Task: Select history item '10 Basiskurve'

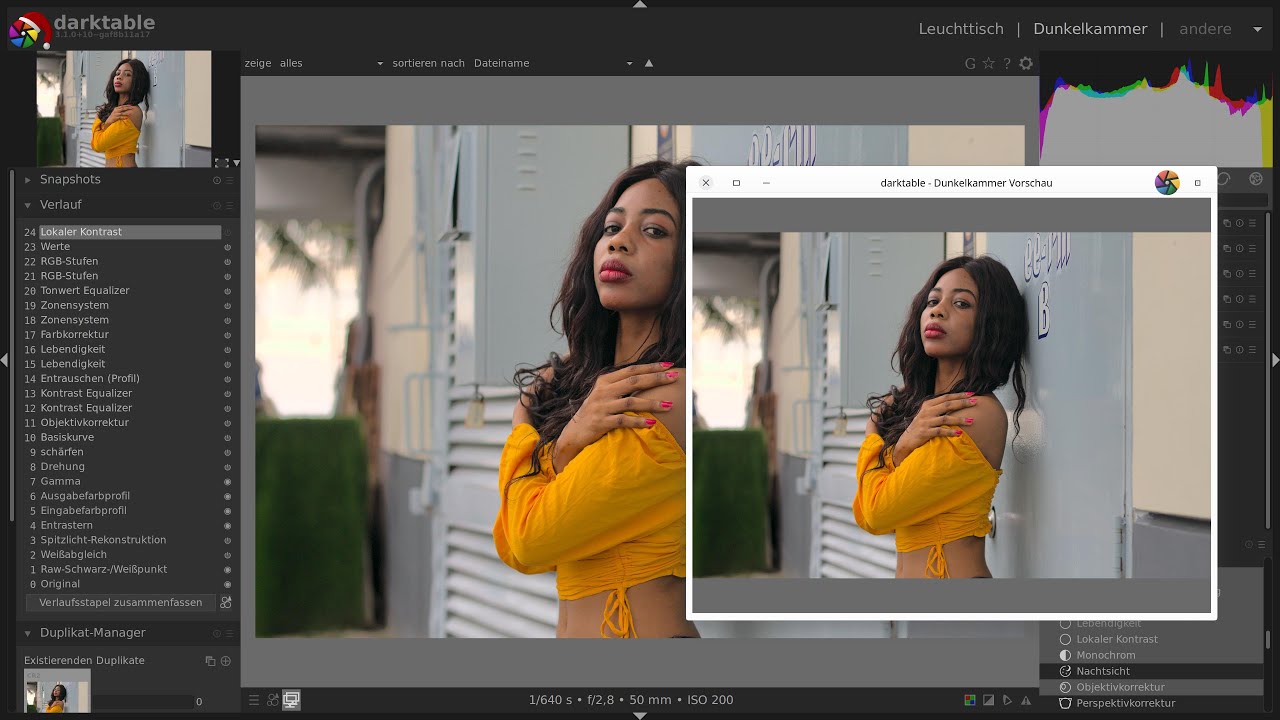Action: (122, 437)
